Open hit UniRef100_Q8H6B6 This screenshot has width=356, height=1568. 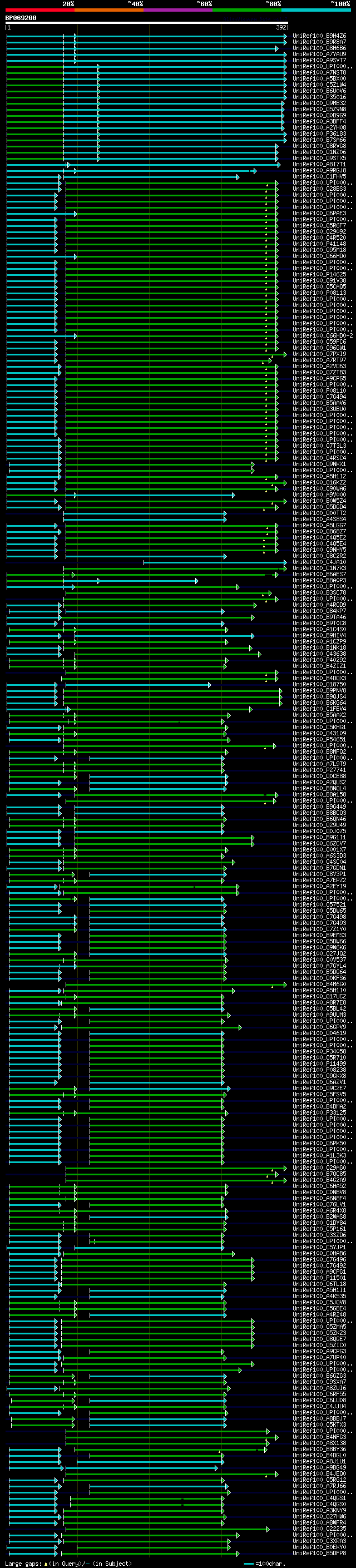point(319,48)
